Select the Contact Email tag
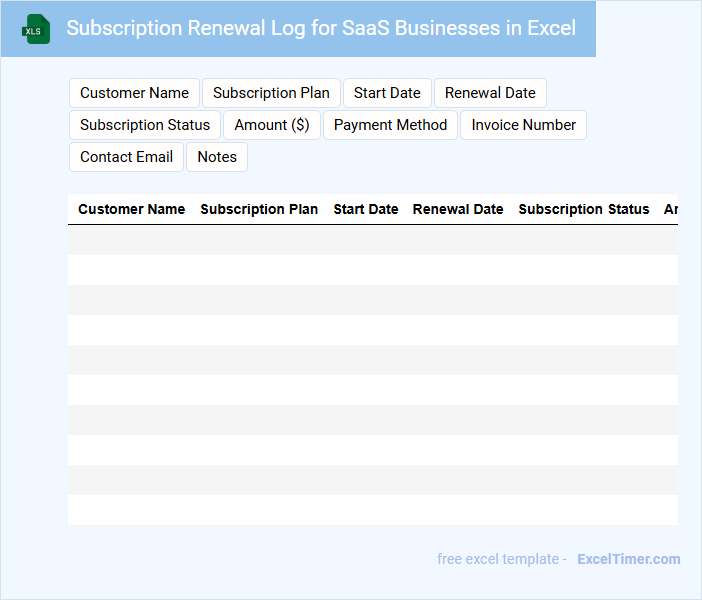This screenshot has height=600, width=702. 126,157
